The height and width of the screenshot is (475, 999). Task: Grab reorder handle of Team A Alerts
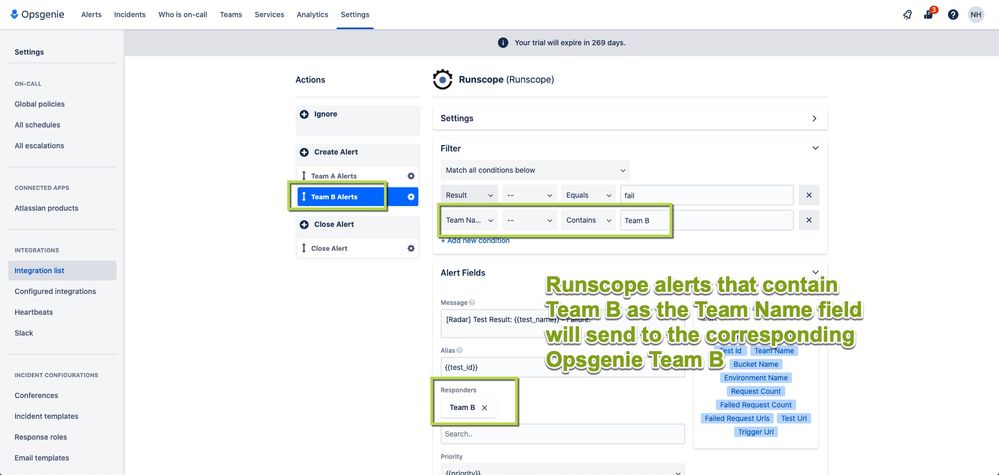point(304,176)
